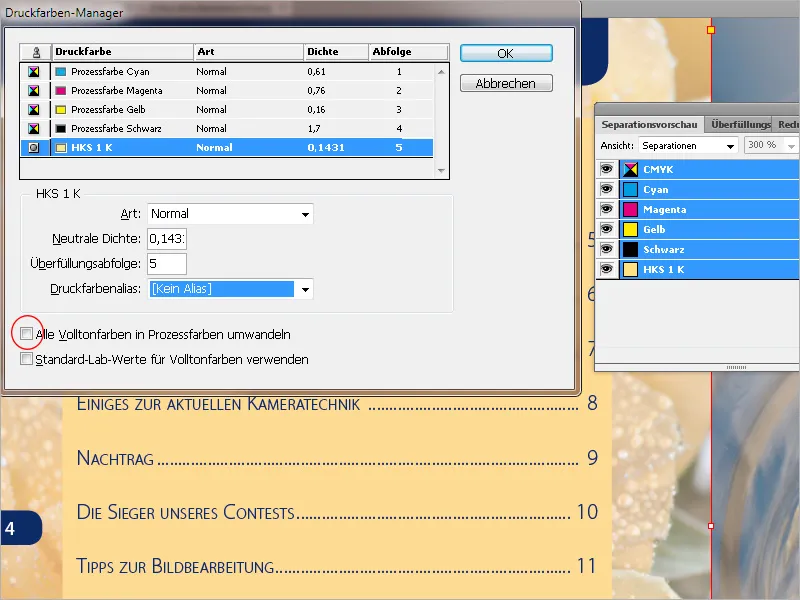Click Cyan color swatch in Separationsvorschau panel
Viewport: 800px width, 600px height.
[x=631, y=189]
